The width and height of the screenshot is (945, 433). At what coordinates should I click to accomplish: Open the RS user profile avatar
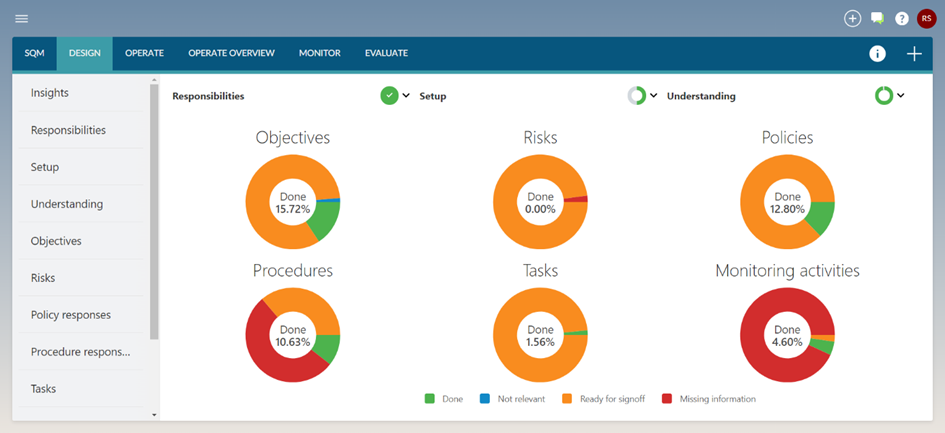(926, 18)
